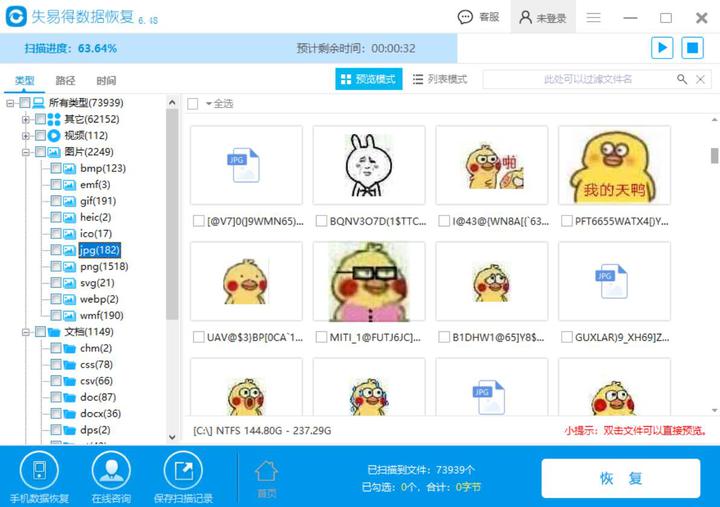
Task: Clear the filename filter with X icon
Action: pyautogui.click(x=700, y=79)
